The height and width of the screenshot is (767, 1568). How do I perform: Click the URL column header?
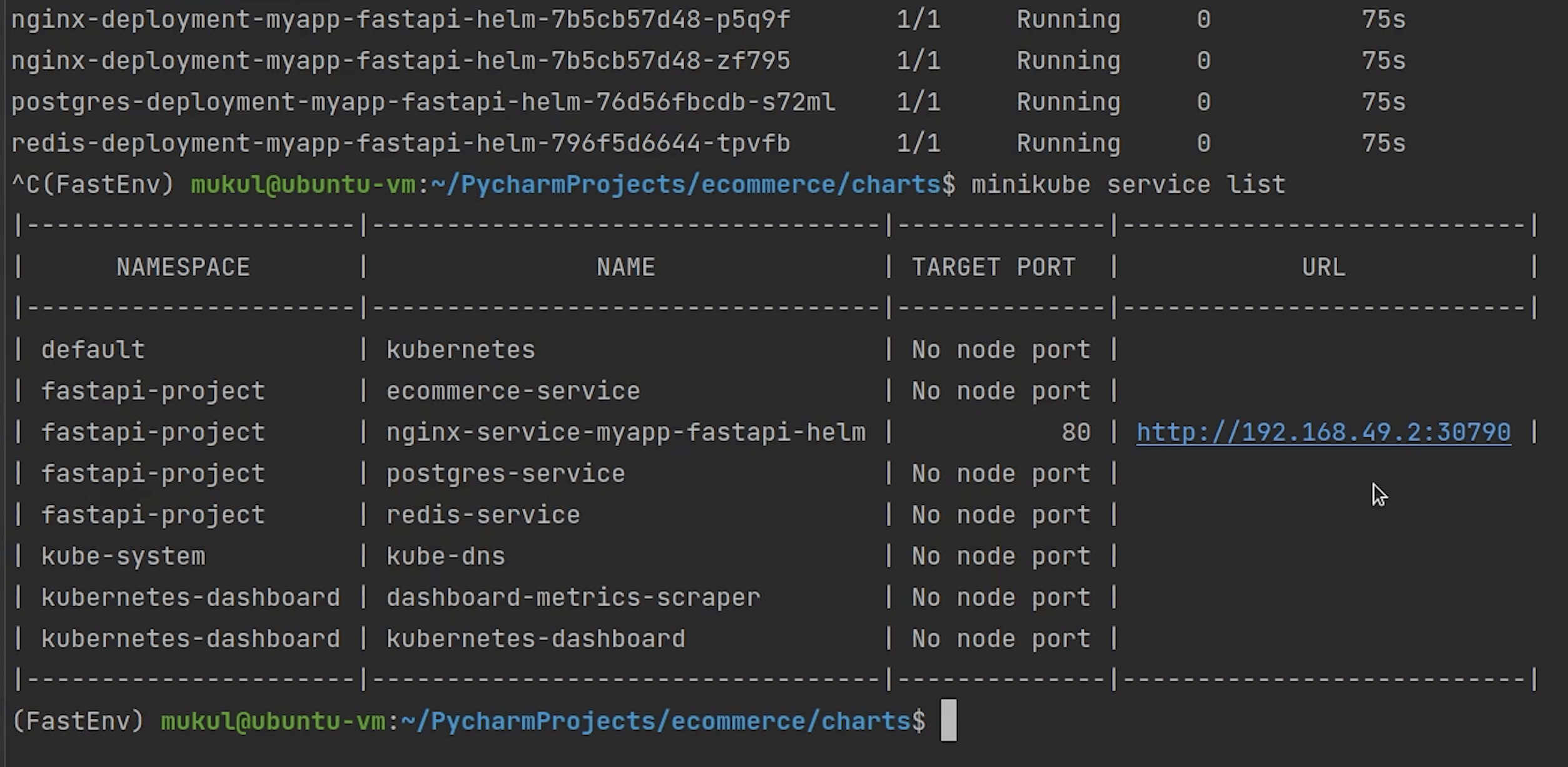[x=1323, y=268]
